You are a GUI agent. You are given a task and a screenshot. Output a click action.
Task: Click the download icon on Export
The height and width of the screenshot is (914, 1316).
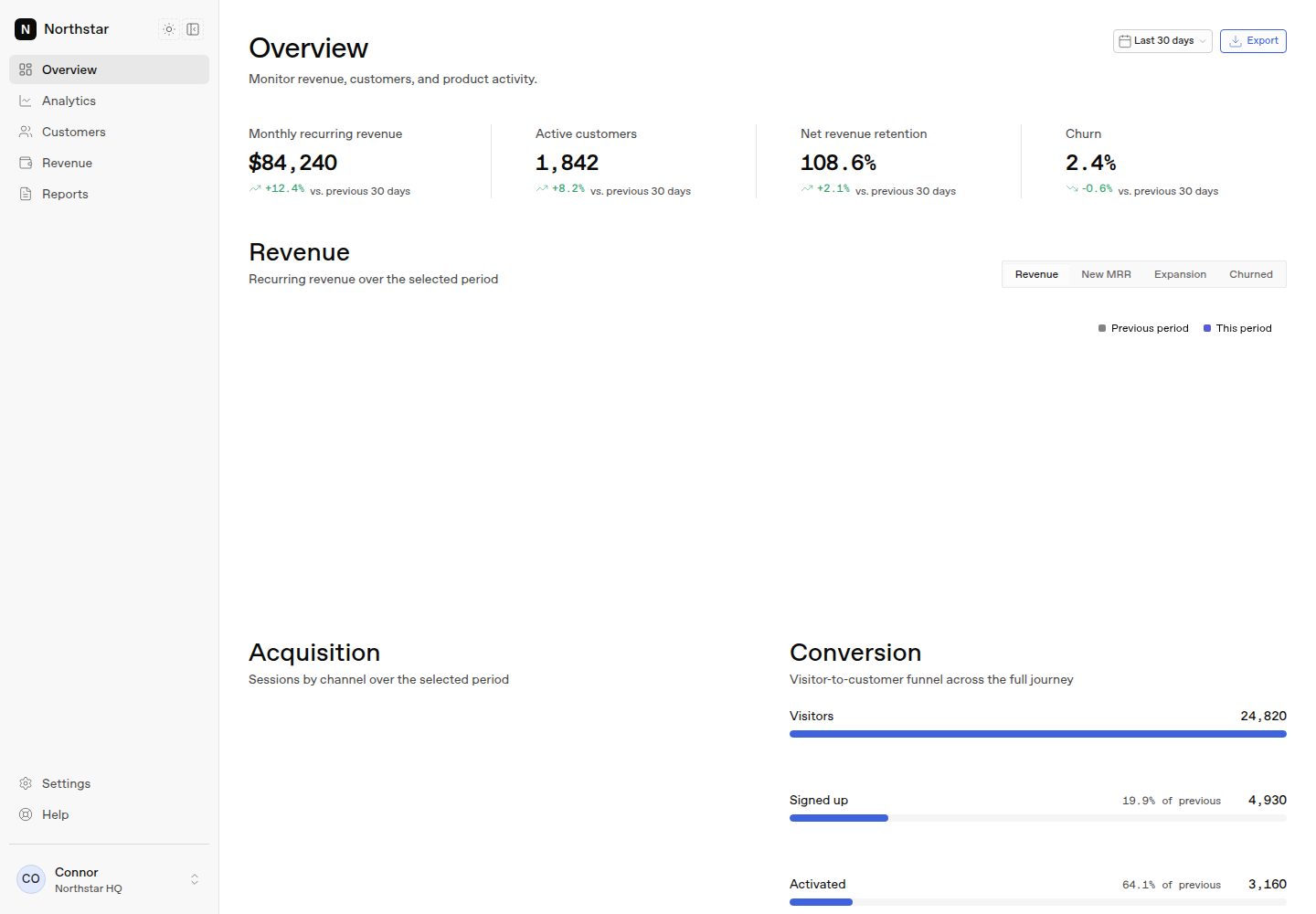point(1236,41)
